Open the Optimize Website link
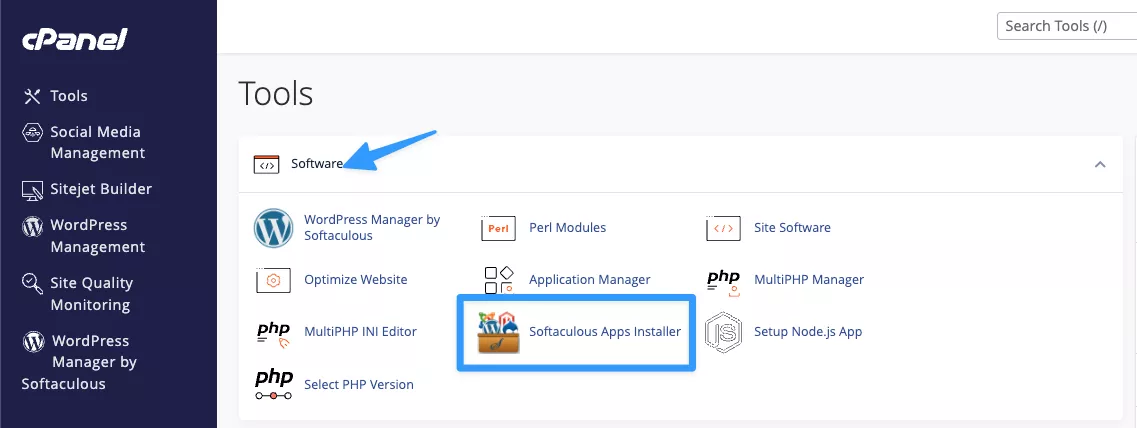 (x=356, y=280)
